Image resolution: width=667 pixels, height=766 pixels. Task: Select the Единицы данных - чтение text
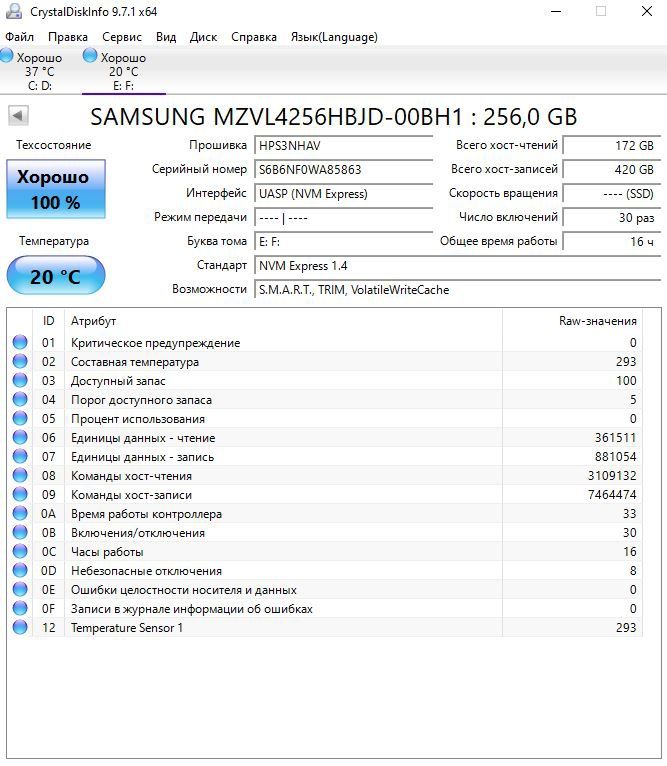click(143, 438)
